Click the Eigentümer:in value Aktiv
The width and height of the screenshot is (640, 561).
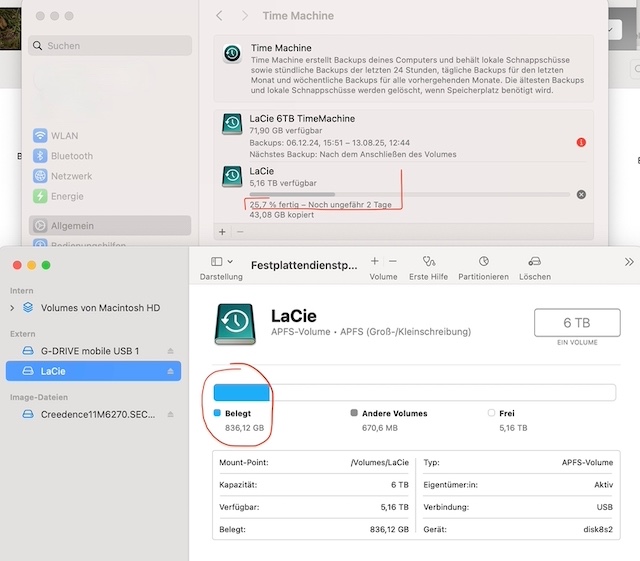point(604,485)
